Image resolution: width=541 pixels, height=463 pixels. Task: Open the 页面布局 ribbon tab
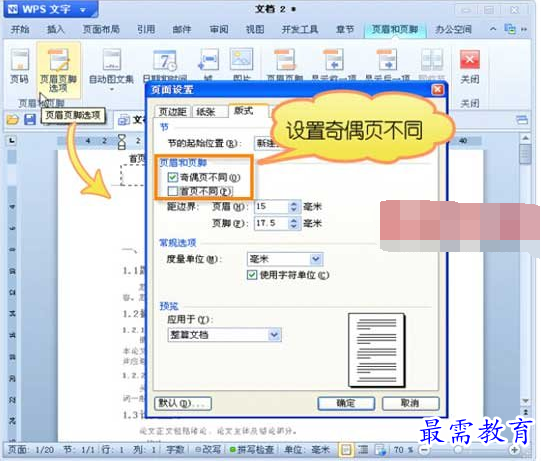coord(101,29)
